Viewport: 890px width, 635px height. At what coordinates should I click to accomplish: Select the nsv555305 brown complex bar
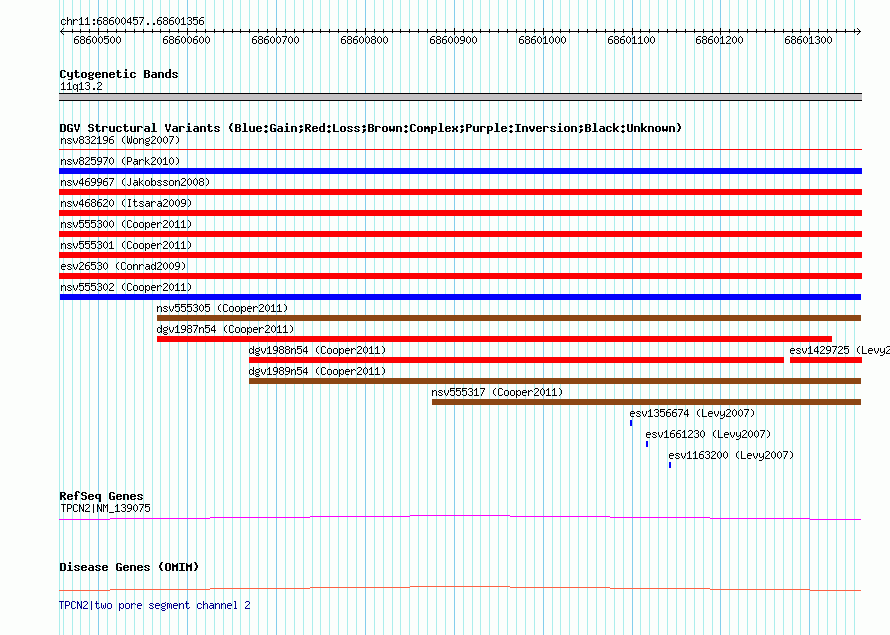(509, 318)
